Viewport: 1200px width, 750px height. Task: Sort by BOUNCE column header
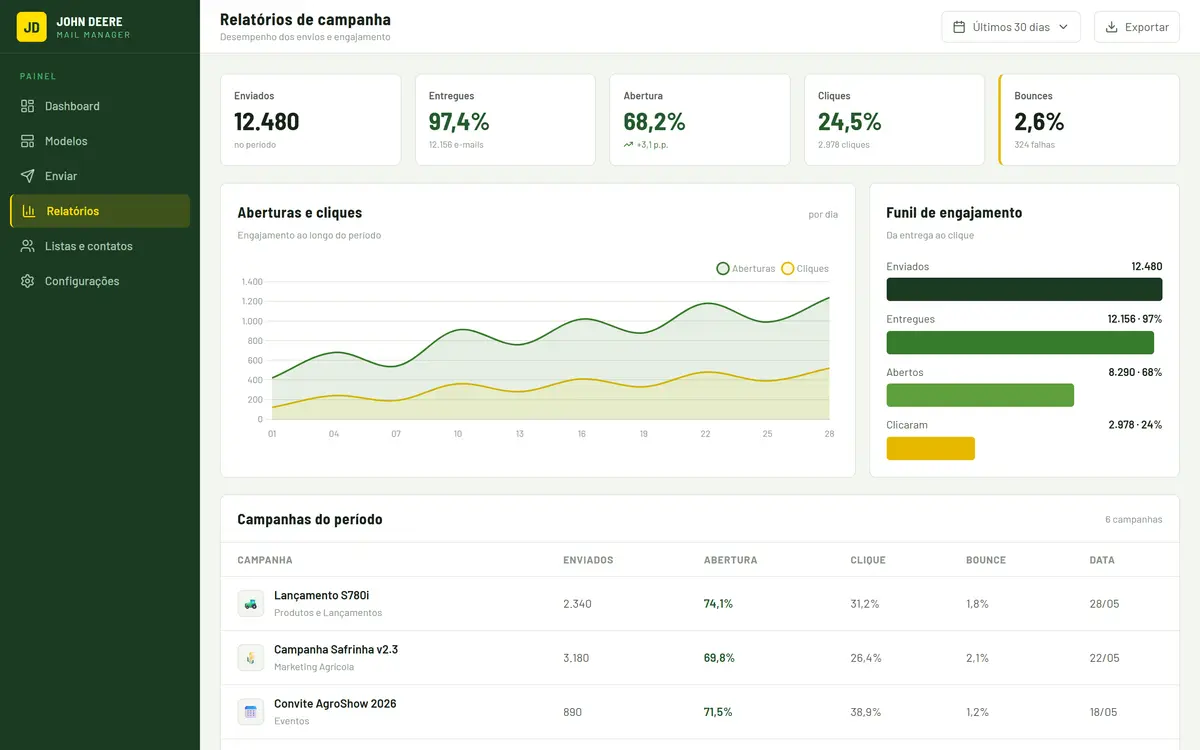click(986, 560)
